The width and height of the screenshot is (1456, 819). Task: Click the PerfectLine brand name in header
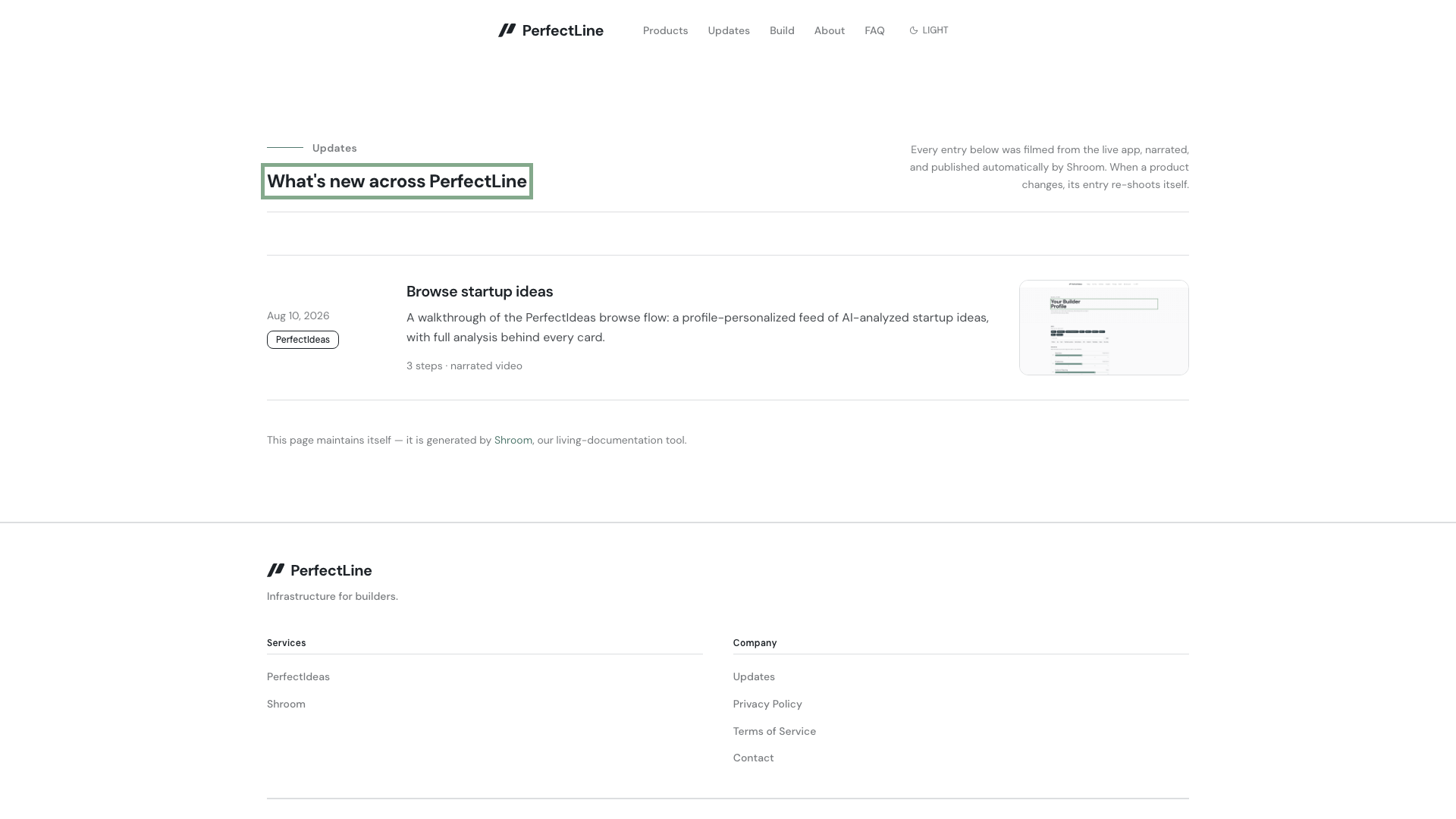coord(563,30)
